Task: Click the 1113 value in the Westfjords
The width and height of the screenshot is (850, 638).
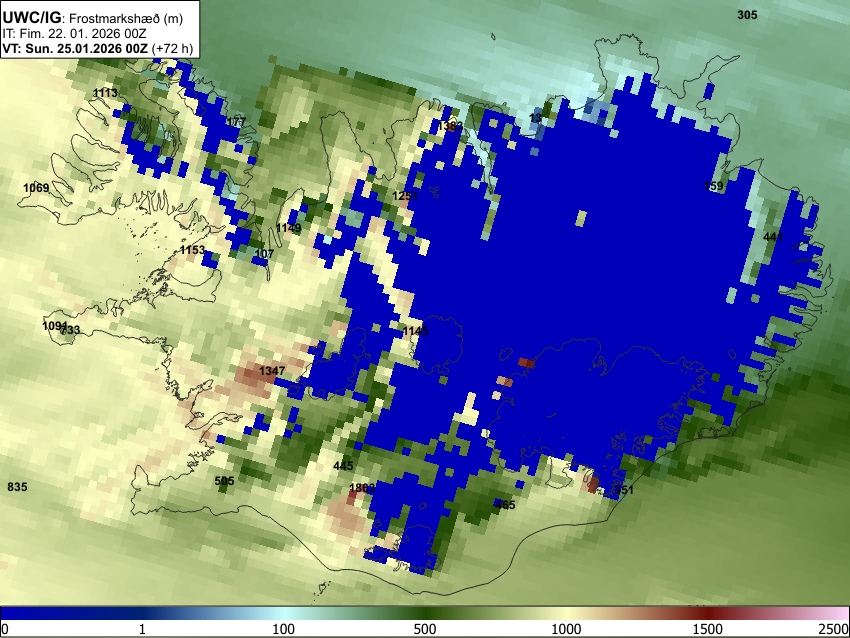Action: coord(105,93)
